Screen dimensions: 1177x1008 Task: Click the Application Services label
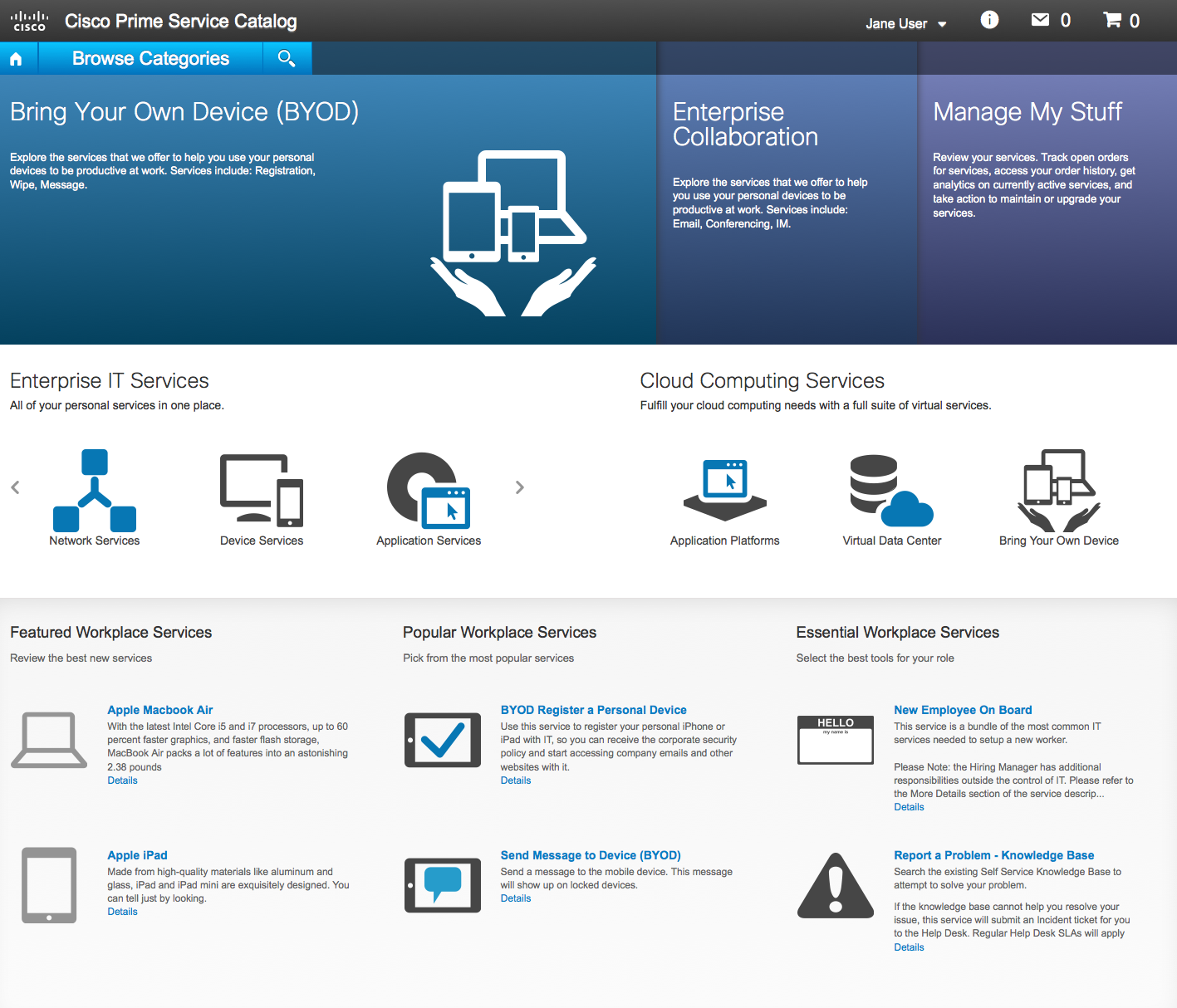(429, 541)
